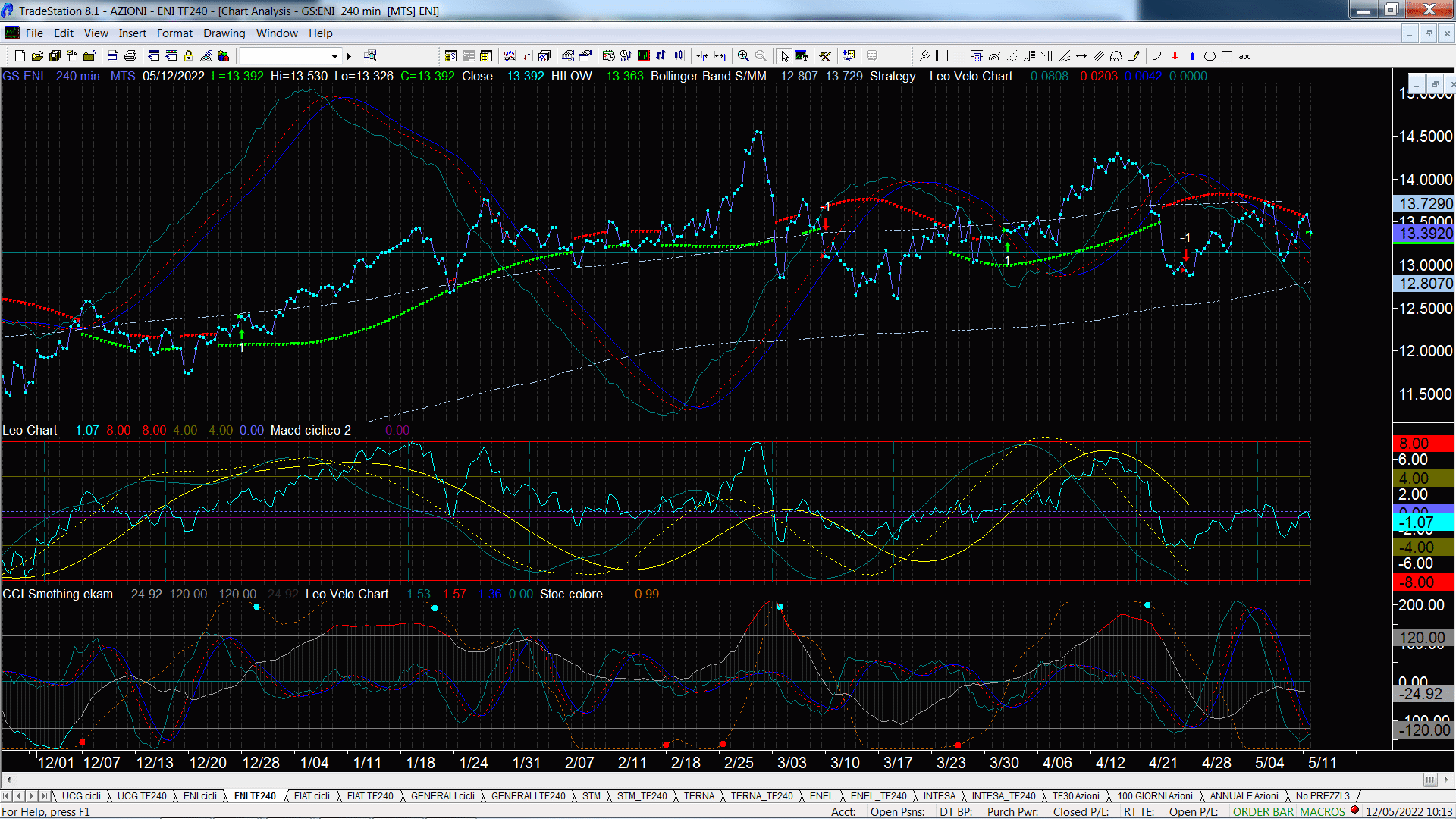Click the play arrow beside combo box
The image size is (1456, 819).
pos(349,56)
